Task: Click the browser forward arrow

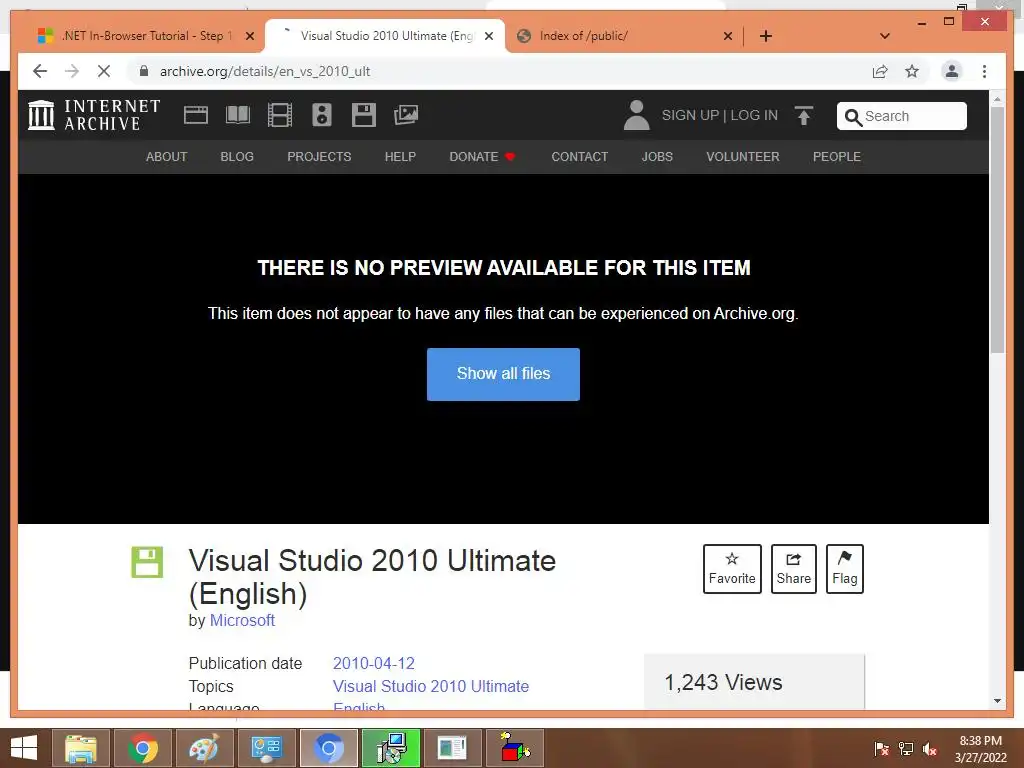Action: (72, 71)
